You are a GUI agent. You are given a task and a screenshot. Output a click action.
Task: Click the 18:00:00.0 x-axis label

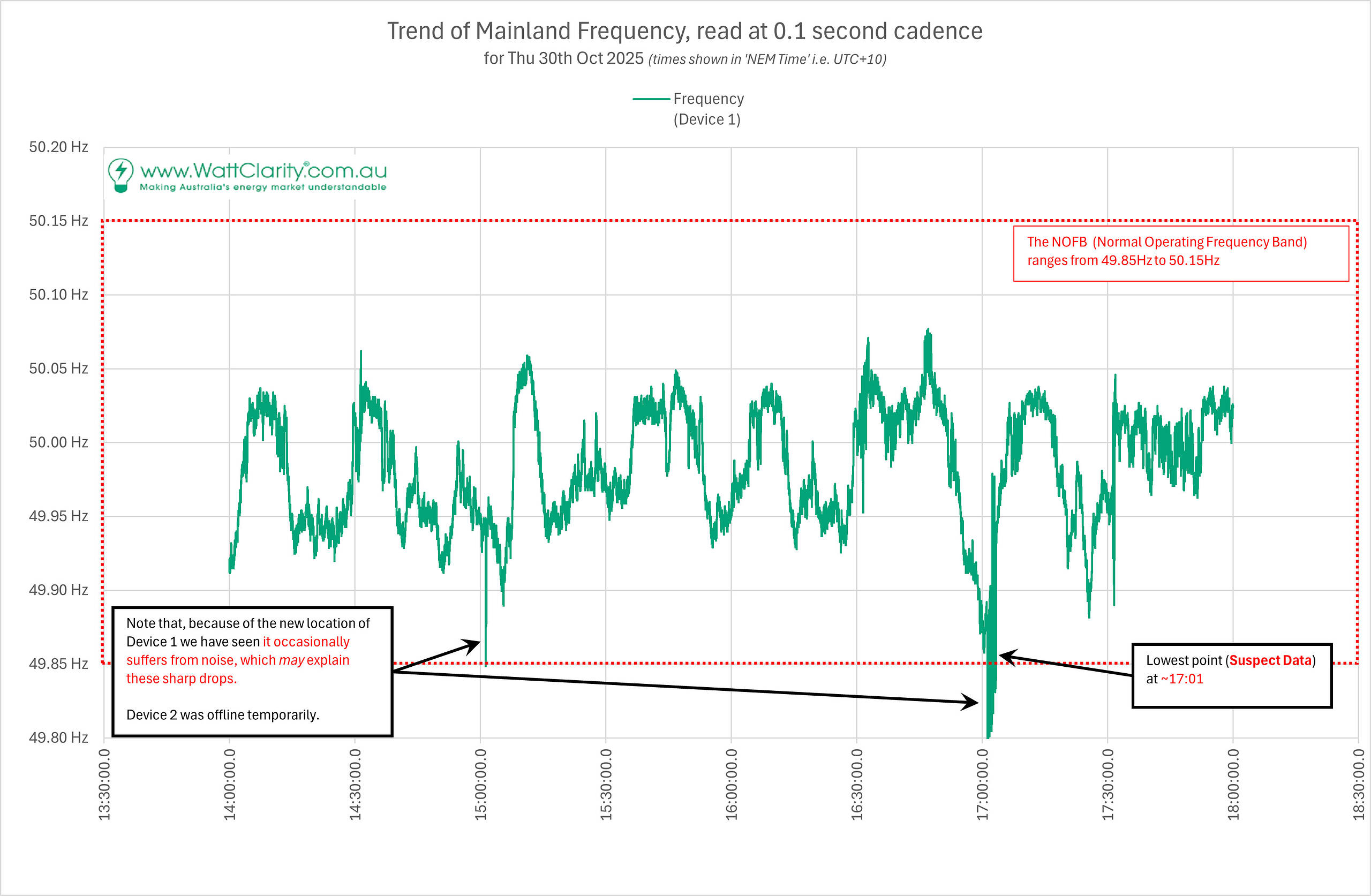[1233, 784]
